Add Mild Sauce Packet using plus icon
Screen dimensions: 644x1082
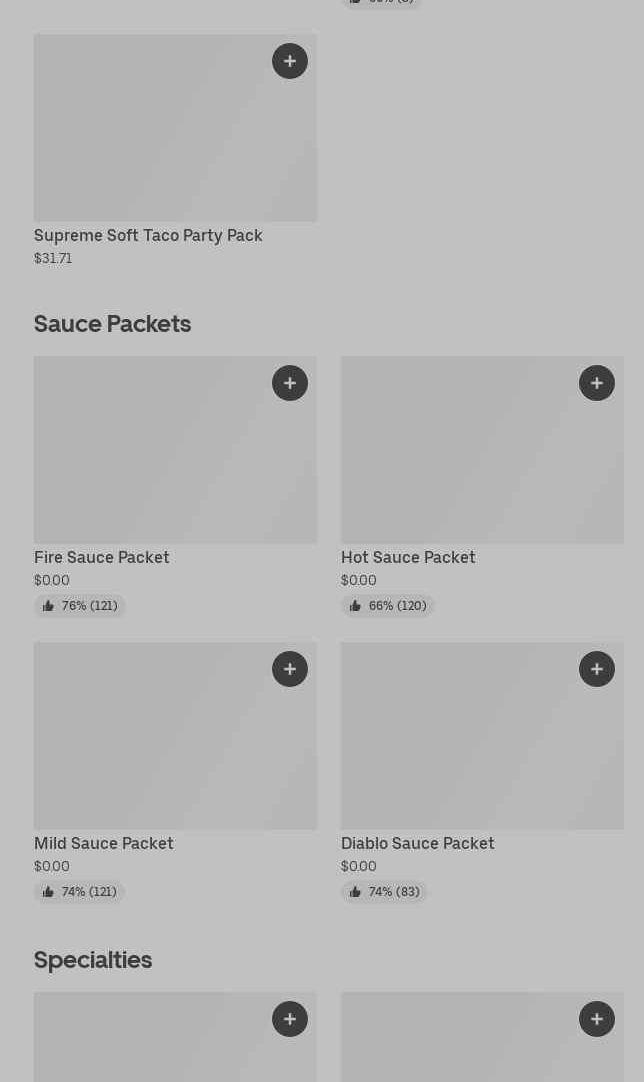290,669
